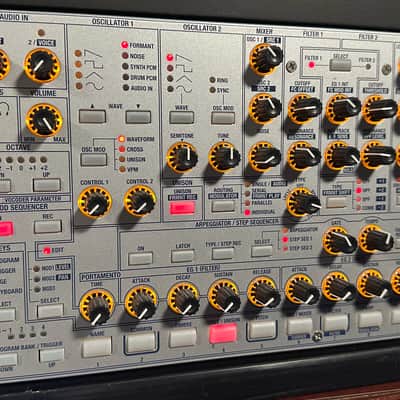The height and width of the screenshot is (400, 400).
Task: Adjust the TUNE knob
Action: coord(224,157)
